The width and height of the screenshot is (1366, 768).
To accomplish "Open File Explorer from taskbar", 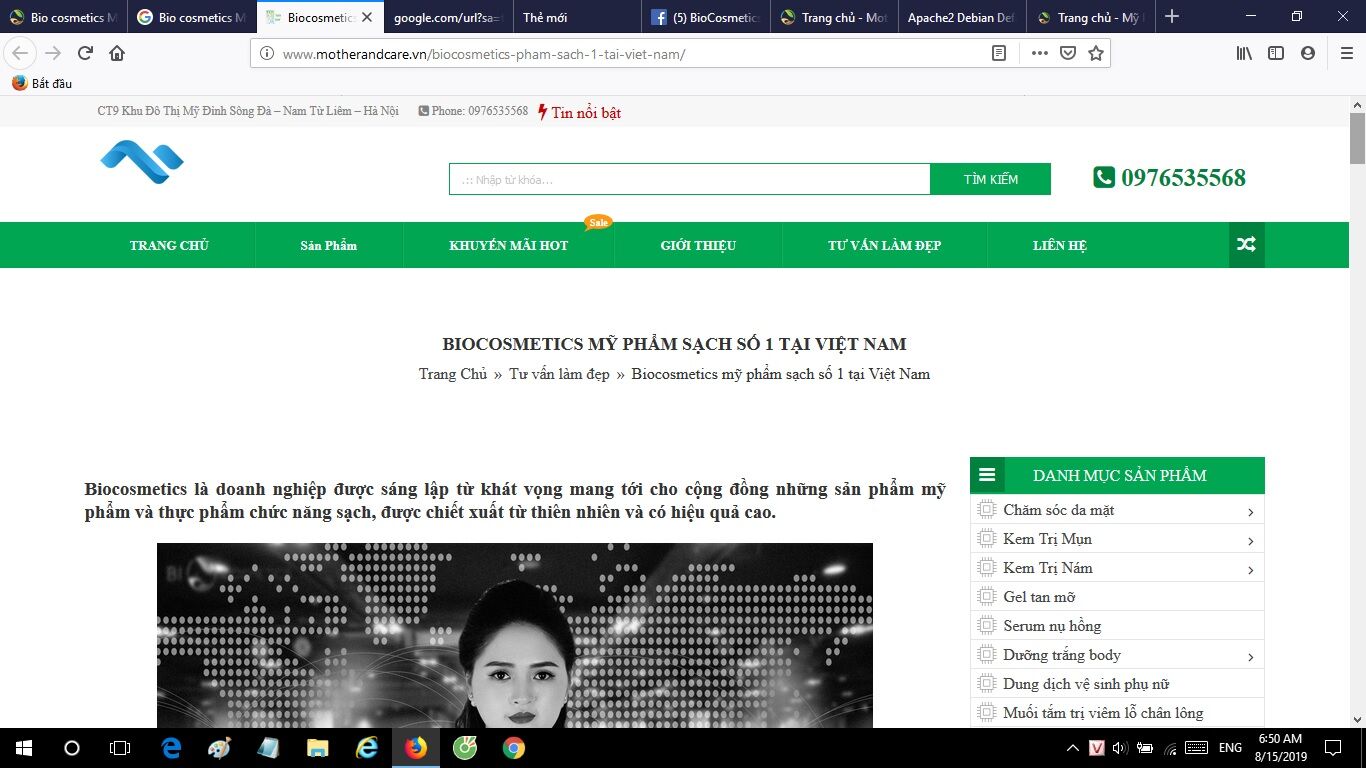I will [x=317, y=748].
